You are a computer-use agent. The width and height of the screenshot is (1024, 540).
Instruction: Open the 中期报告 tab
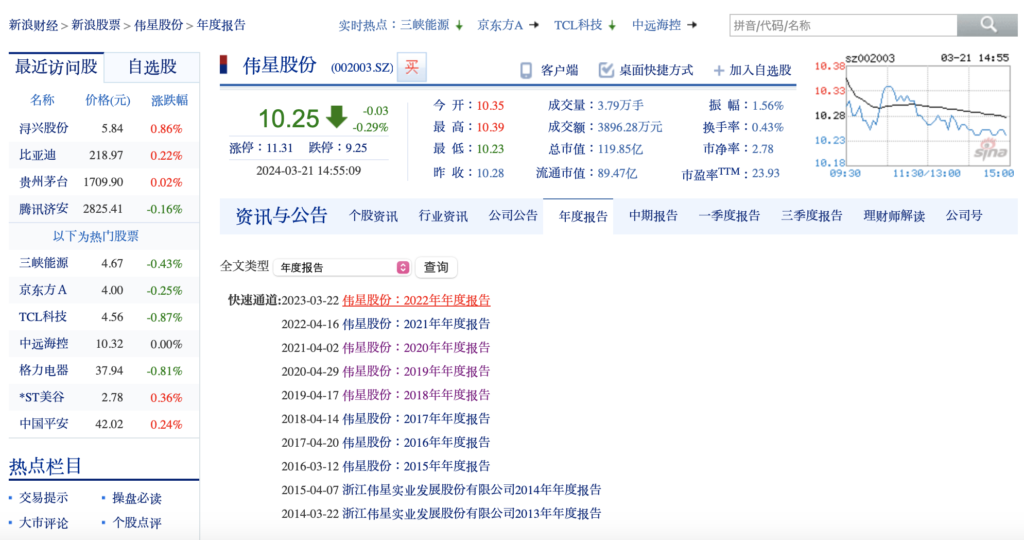653,216
